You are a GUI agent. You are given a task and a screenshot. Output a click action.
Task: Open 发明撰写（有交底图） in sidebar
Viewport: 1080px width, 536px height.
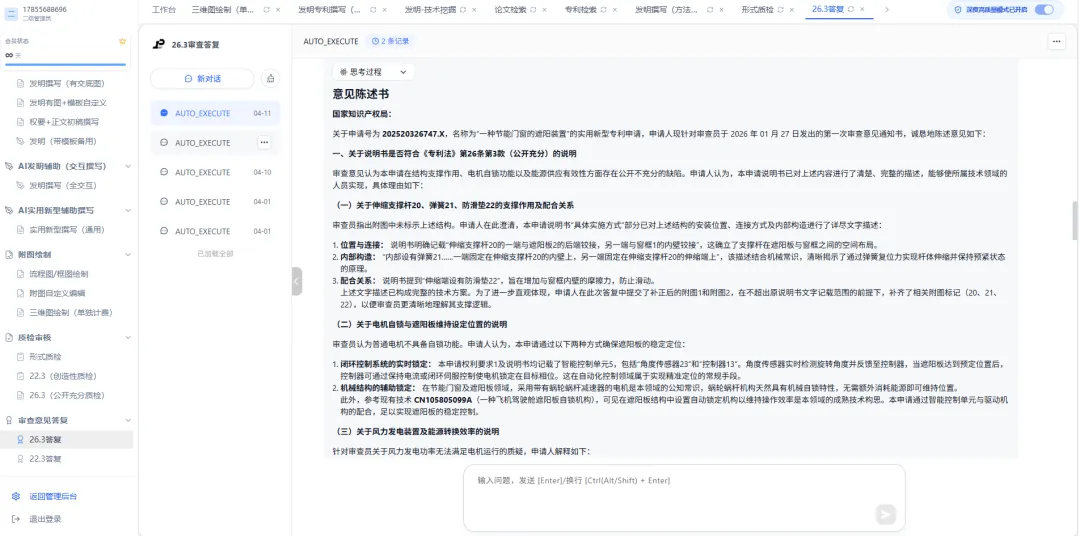pyautogui.click(x=66, y=83)
